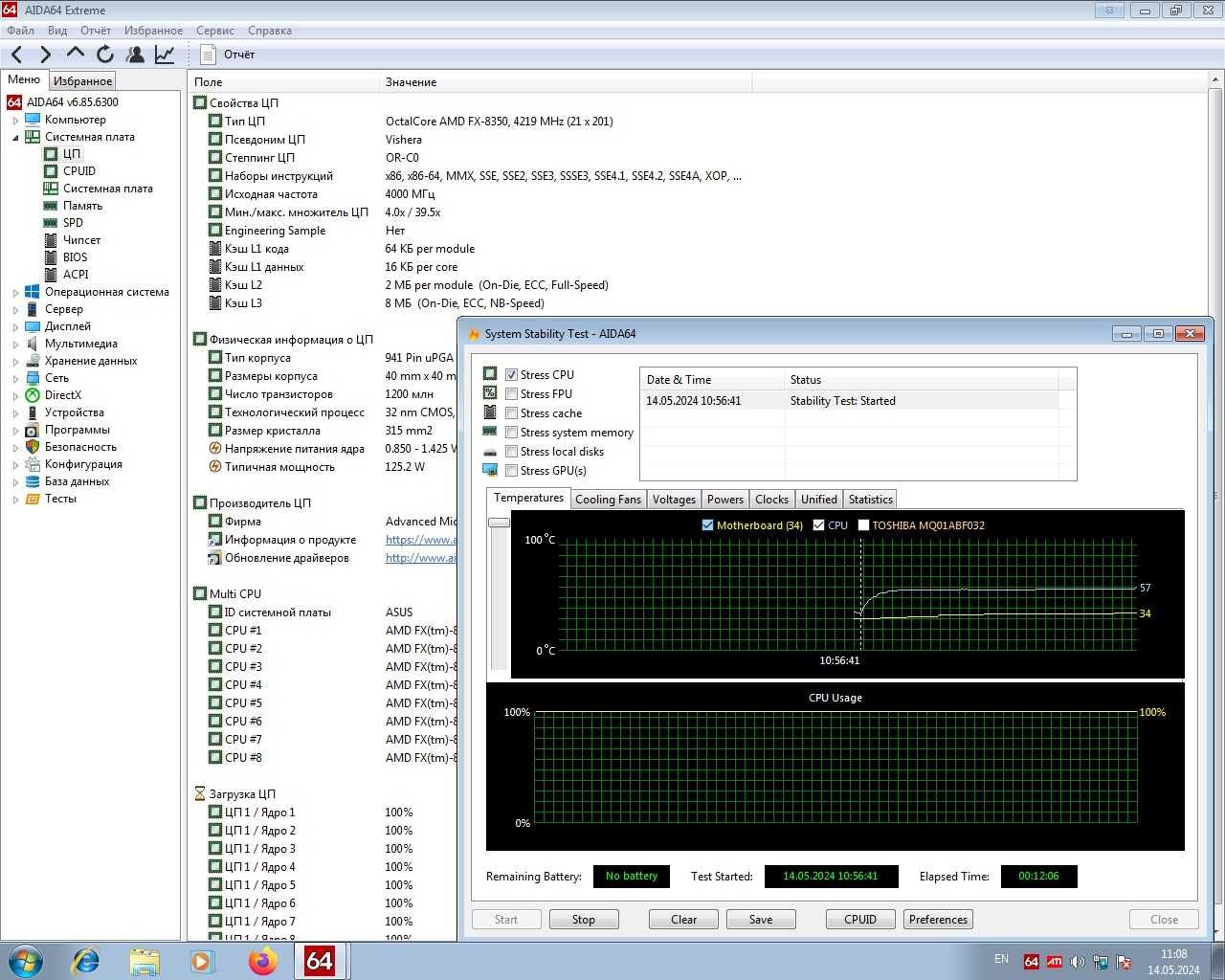Open the Память item in the tree
The width and height of the screenshot is (1225, 980).
coord(82,206)
